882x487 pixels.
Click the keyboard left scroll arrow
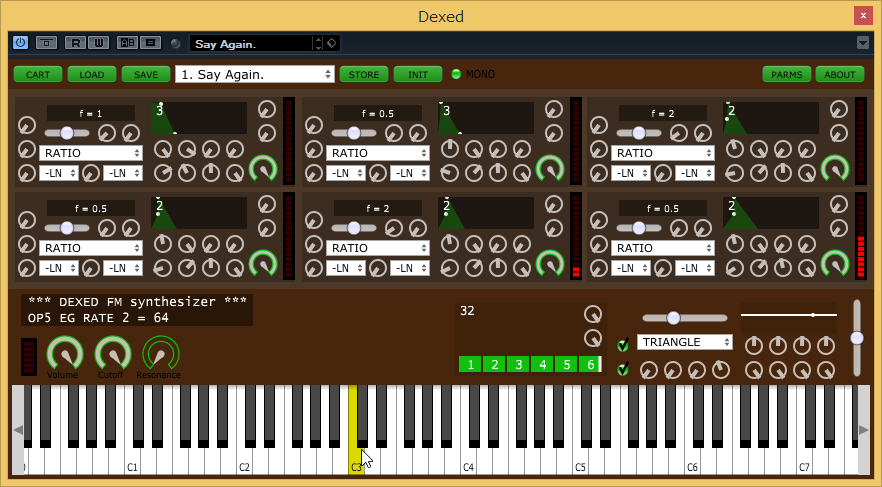(x=18, y=430)
